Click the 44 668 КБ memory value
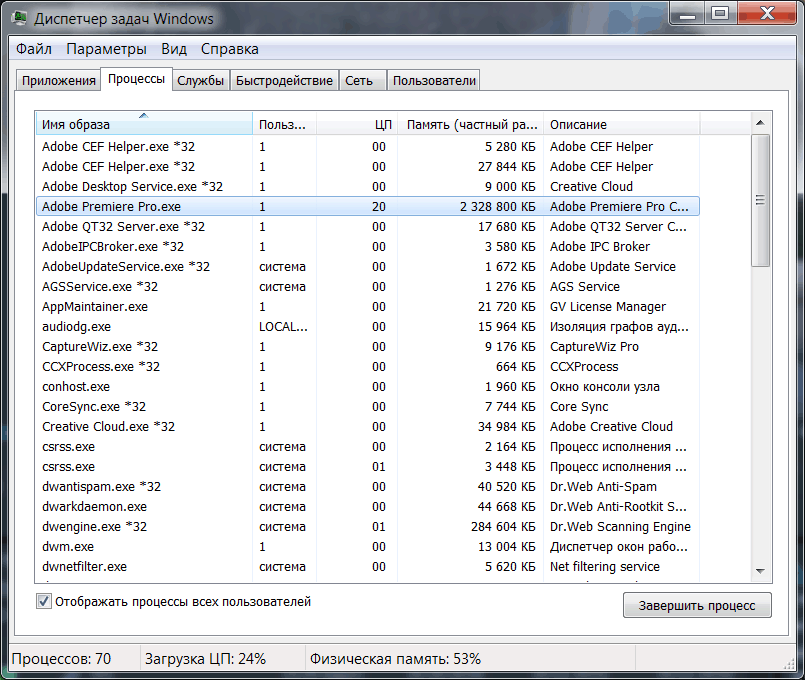805x680 pixels. coord(507,507)
